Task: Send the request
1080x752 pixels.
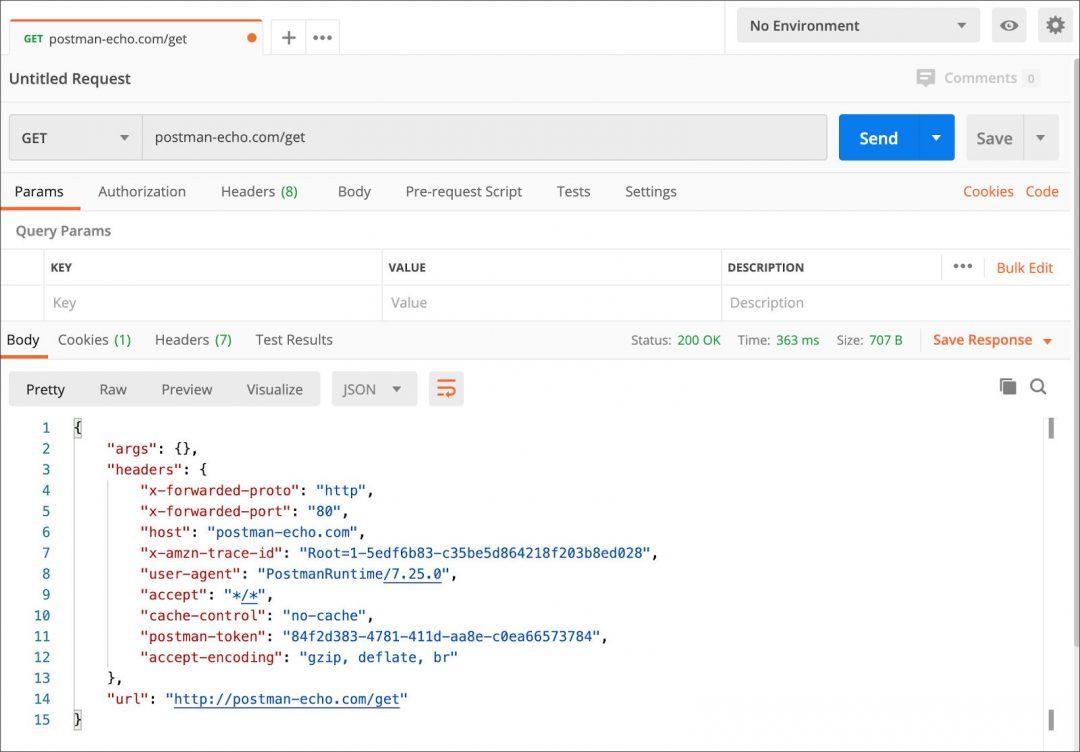Action: (876, 137)
